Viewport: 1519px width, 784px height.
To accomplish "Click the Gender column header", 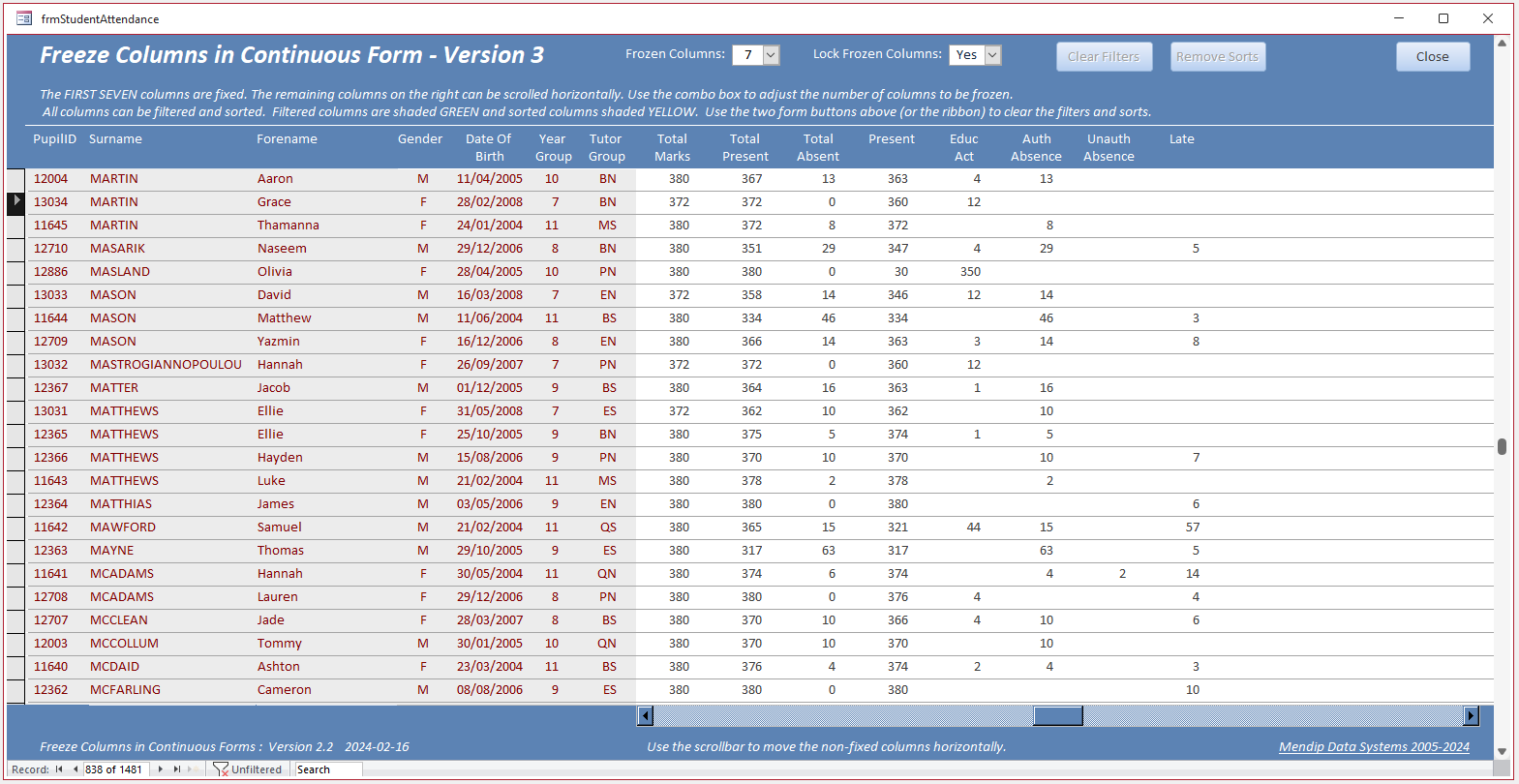I will point(420,139).
